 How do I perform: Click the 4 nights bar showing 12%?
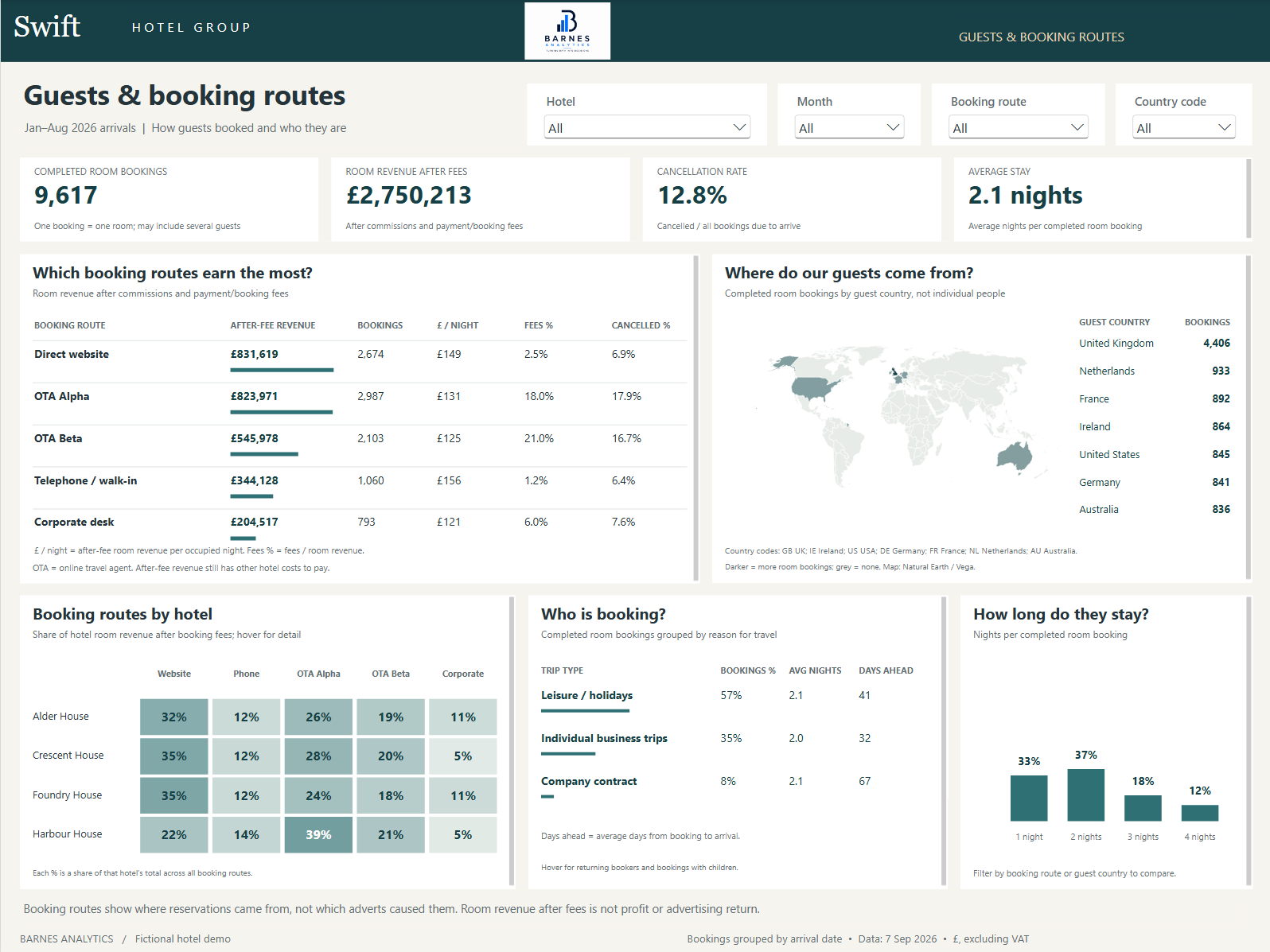point(1200,813)
